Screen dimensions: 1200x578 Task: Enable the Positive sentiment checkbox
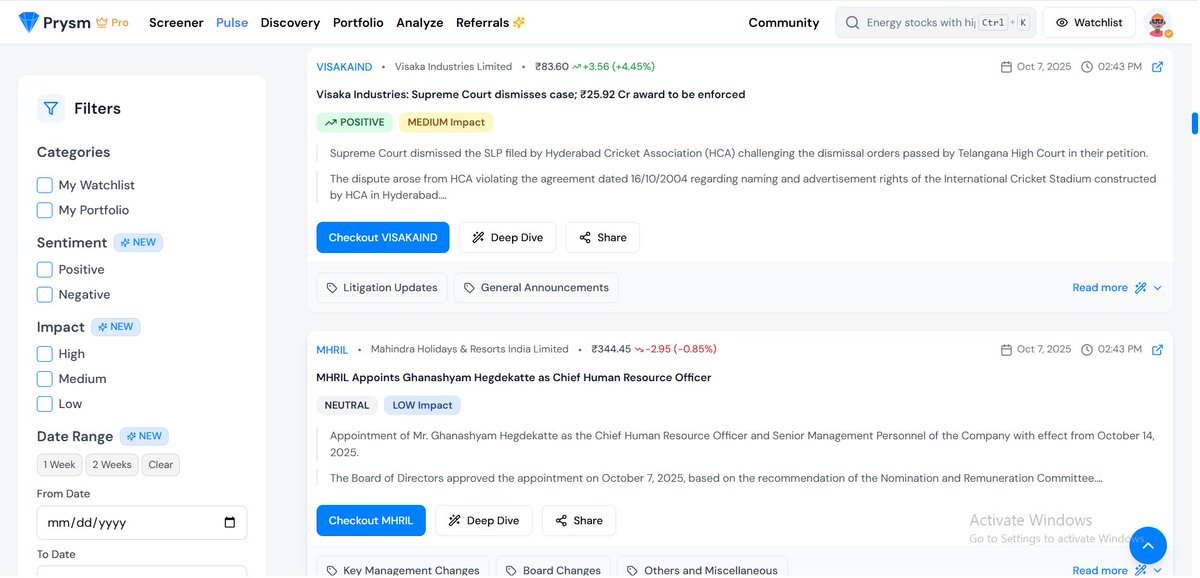tap(45, 269)
